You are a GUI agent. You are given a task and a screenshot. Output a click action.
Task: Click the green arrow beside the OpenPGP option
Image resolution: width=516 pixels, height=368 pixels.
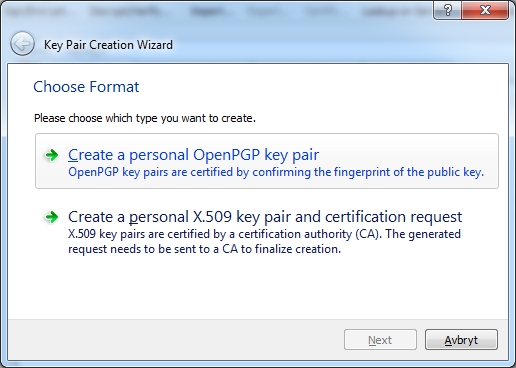click(x=52, y=155)
